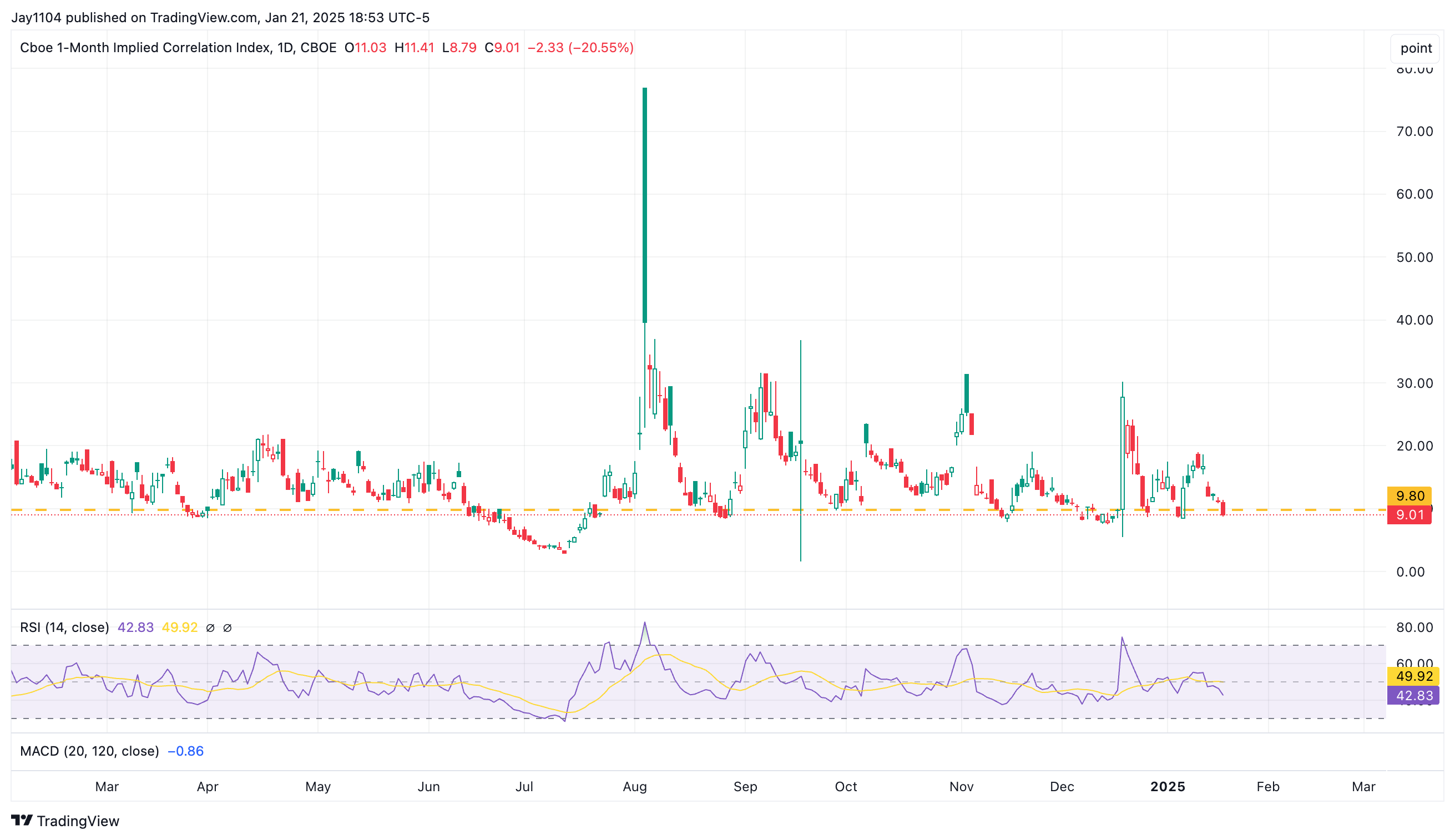Click the second ∅ symbol in RSI legend
The height and width of the screenshot is (840, 1455).
coord(228,628)
